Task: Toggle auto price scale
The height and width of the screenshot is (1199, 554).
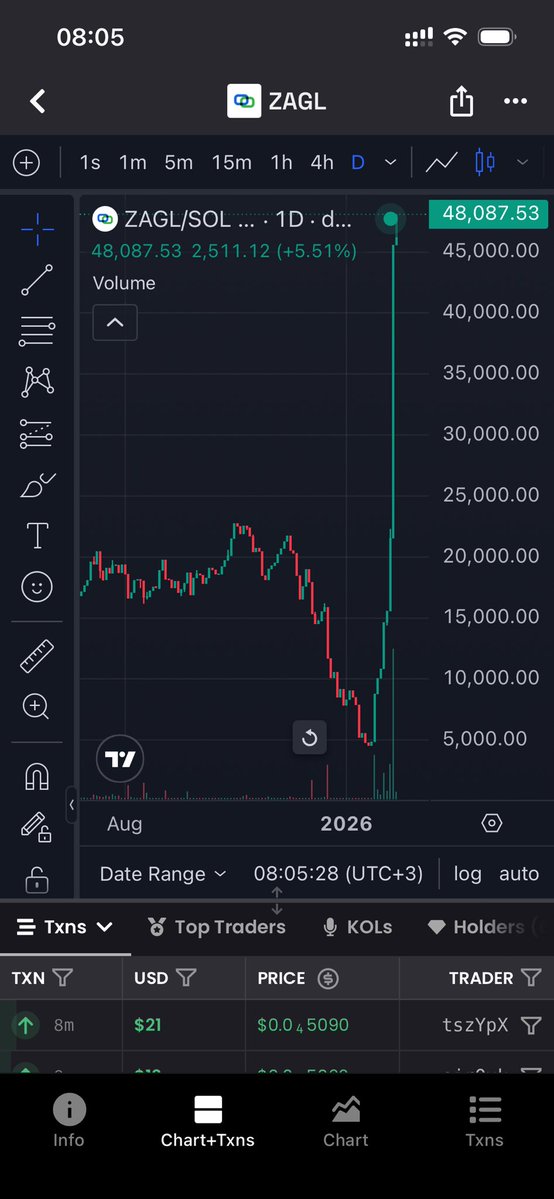Action: tap(520, 873)
